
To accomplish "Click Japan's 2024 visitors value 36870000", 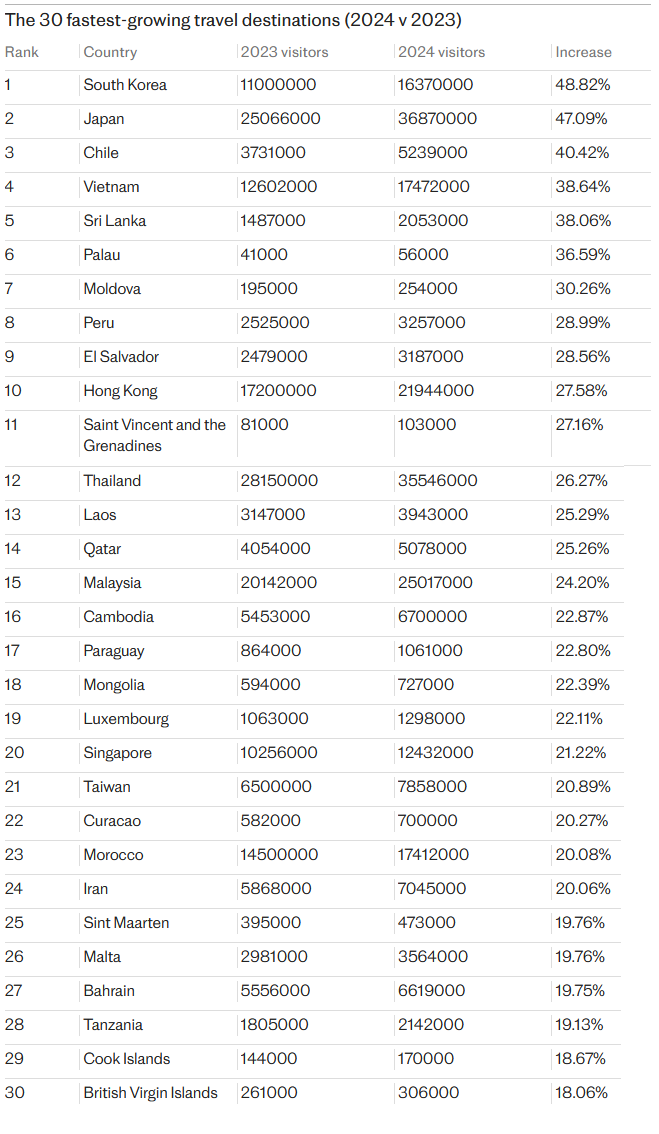I will pos(437,119).
